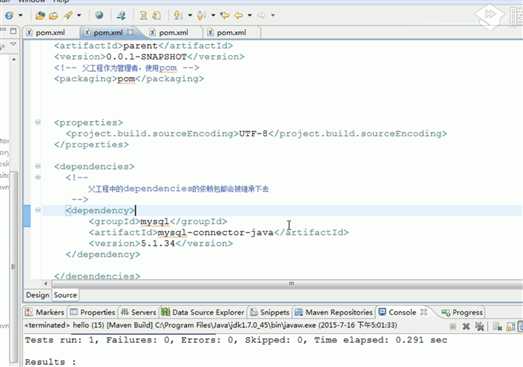Click the Open Type toolbar icon
This screenshot has height=367, width=523.
tap(40, 15)
